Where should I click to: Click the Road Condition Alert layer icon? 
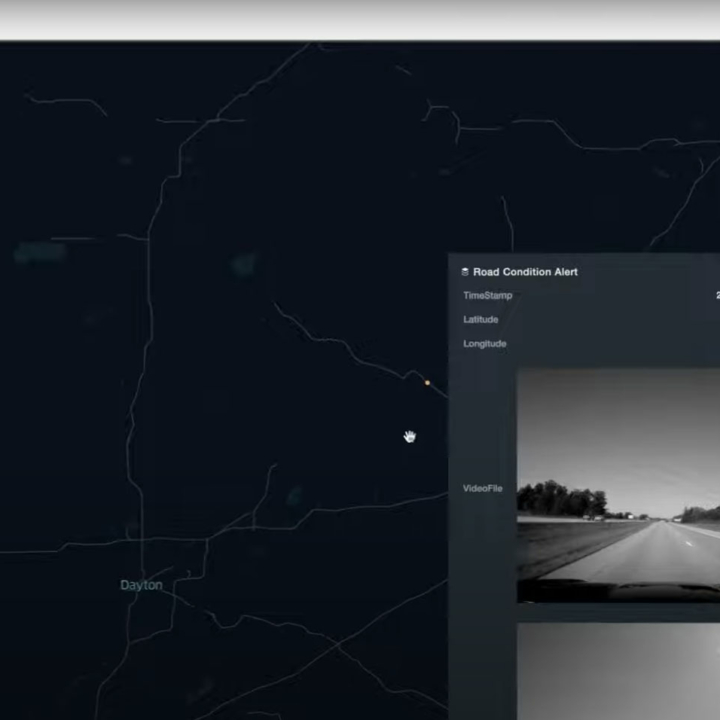[465, 272]
